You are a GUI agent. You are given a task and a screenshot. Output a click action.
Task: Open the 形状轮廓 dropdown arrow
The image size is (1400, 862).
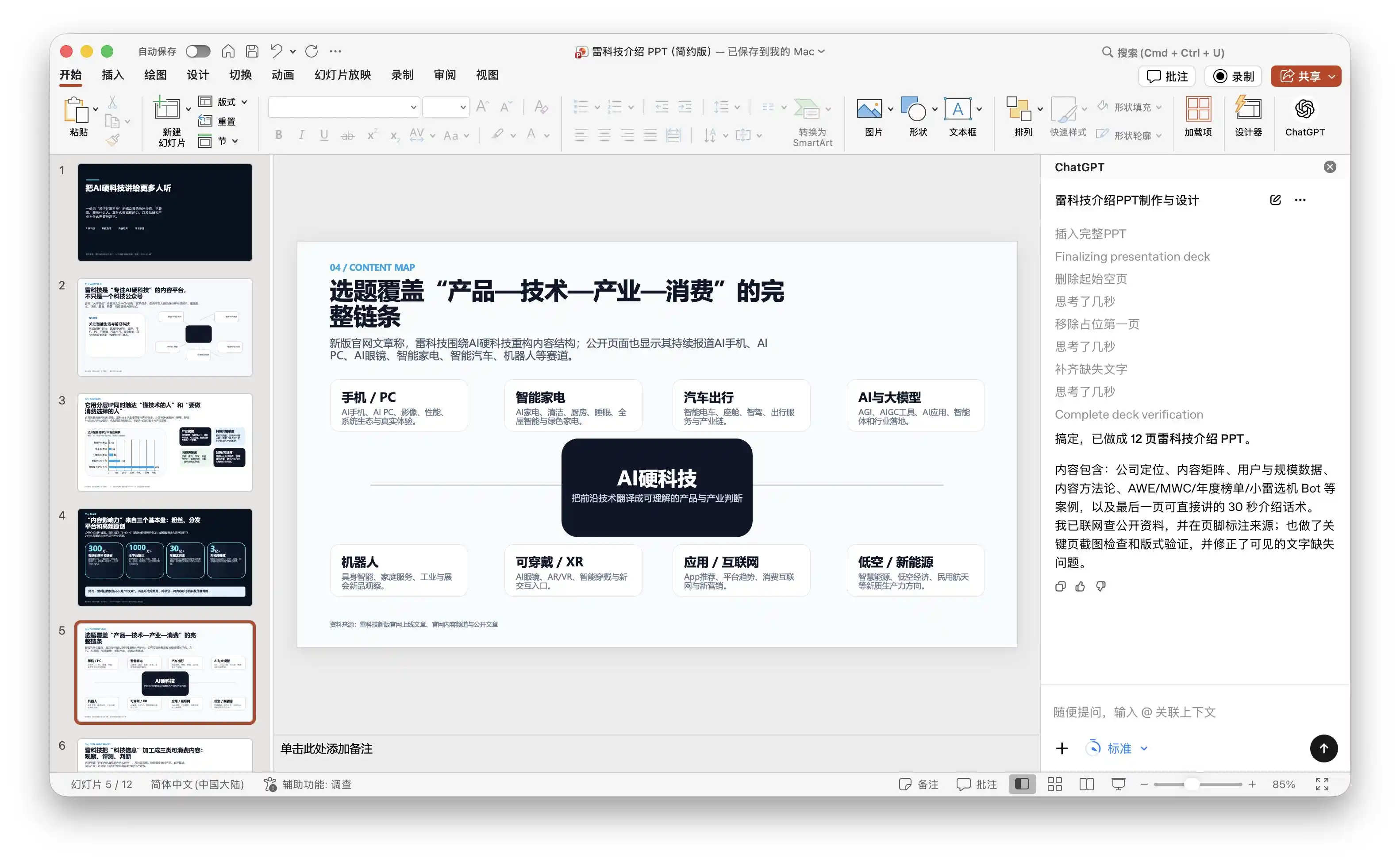click(1159, 136)
